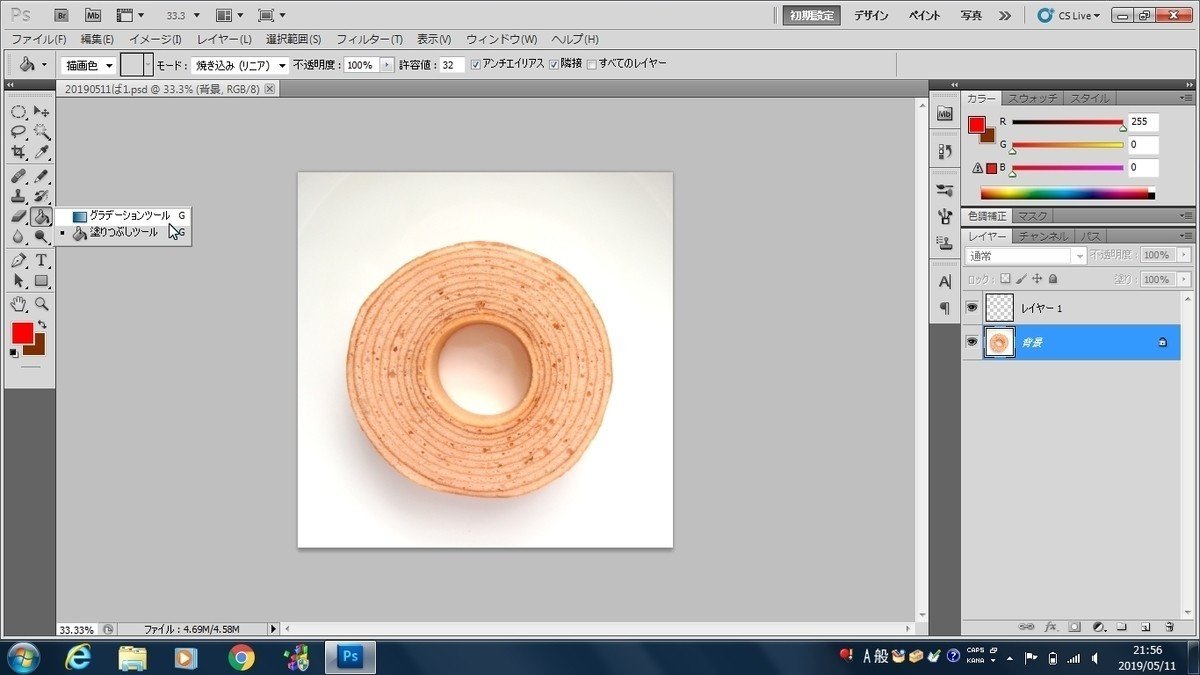
Task: Reset default foreground and background colors
Action: pyautogui.click(x=14, y=353)
